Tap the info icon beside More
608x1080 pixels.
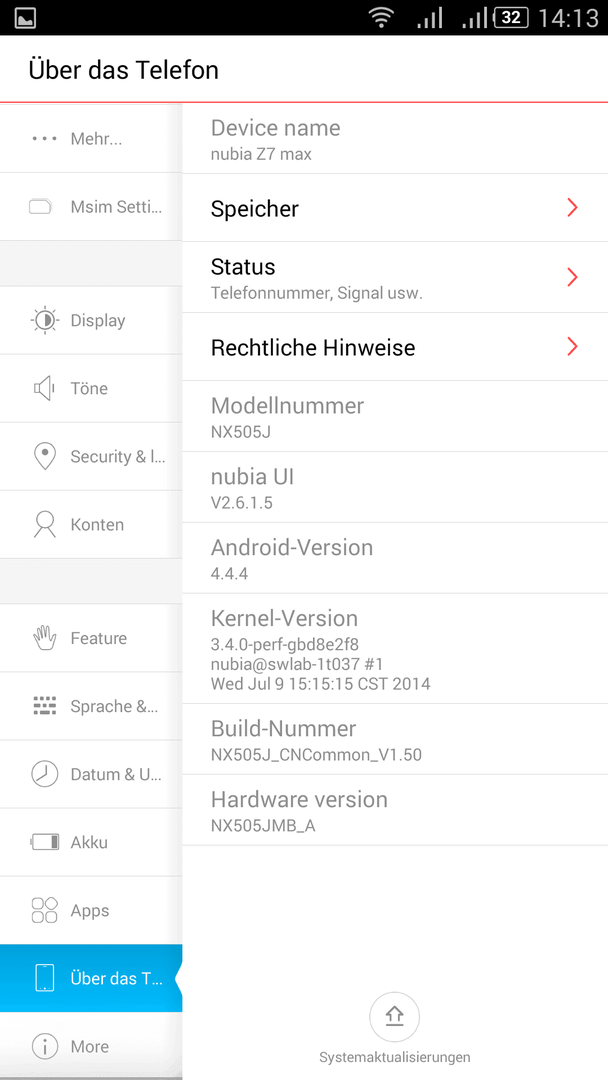(x=45, y=1046)
